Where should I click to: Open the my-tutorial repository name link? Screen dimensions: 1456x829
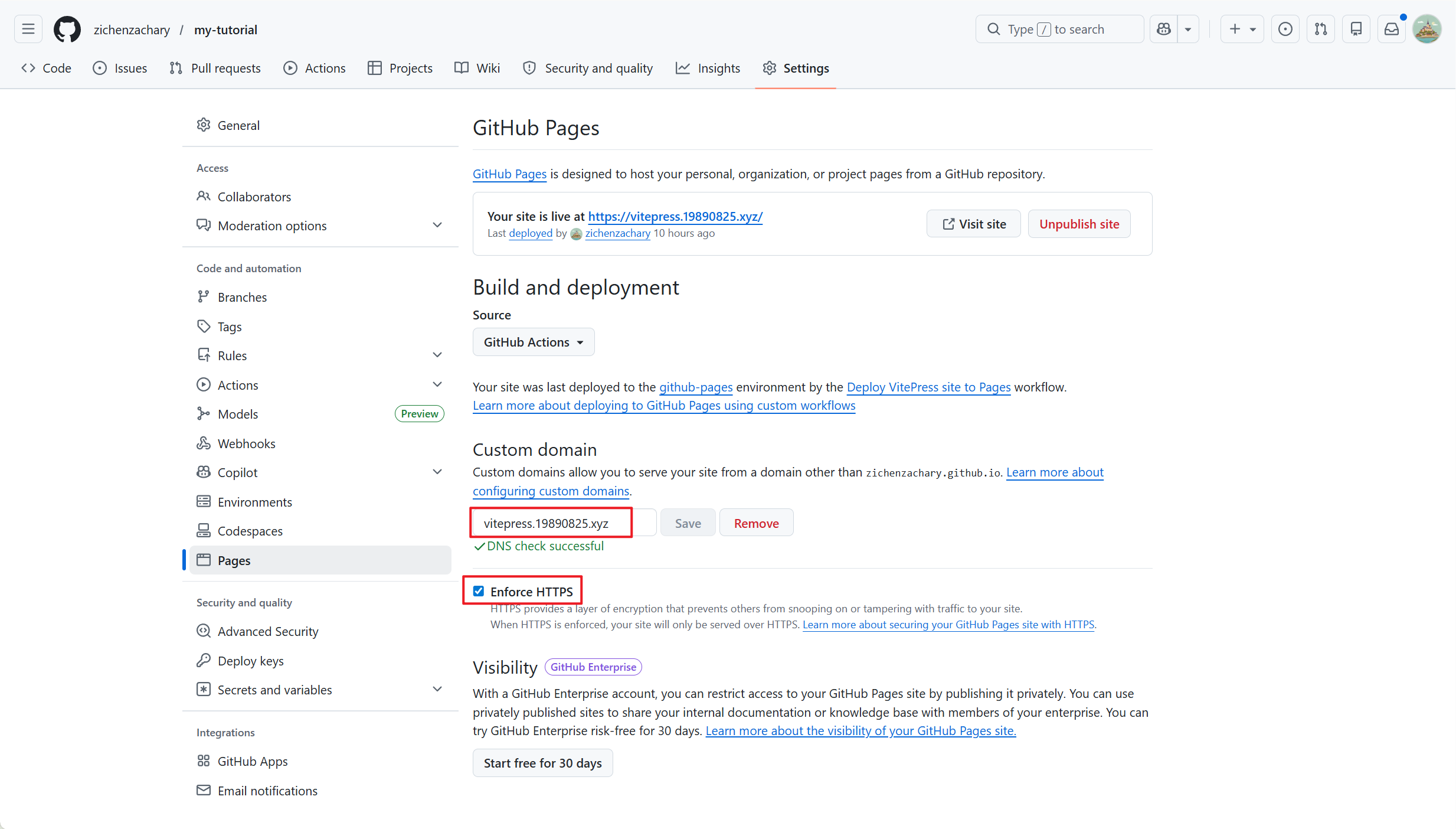point(225,30)
